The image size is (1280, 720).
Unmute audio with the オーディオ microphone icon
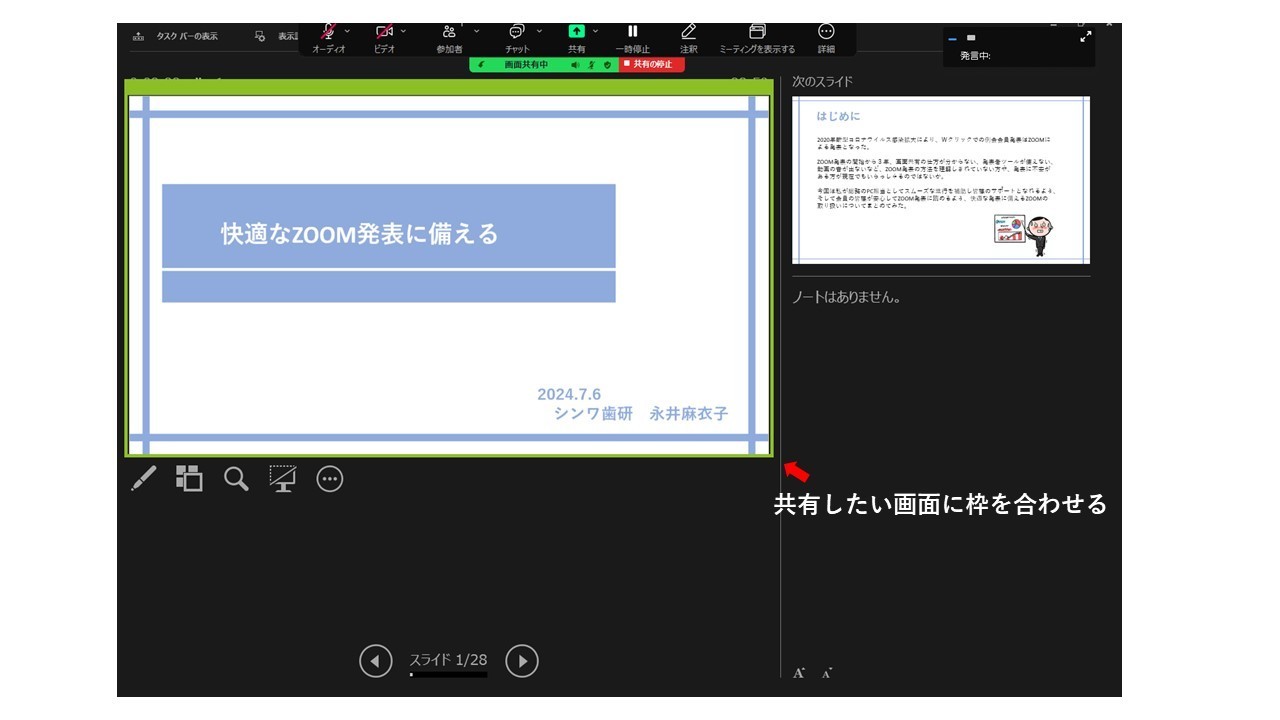(x=328, y=31)
